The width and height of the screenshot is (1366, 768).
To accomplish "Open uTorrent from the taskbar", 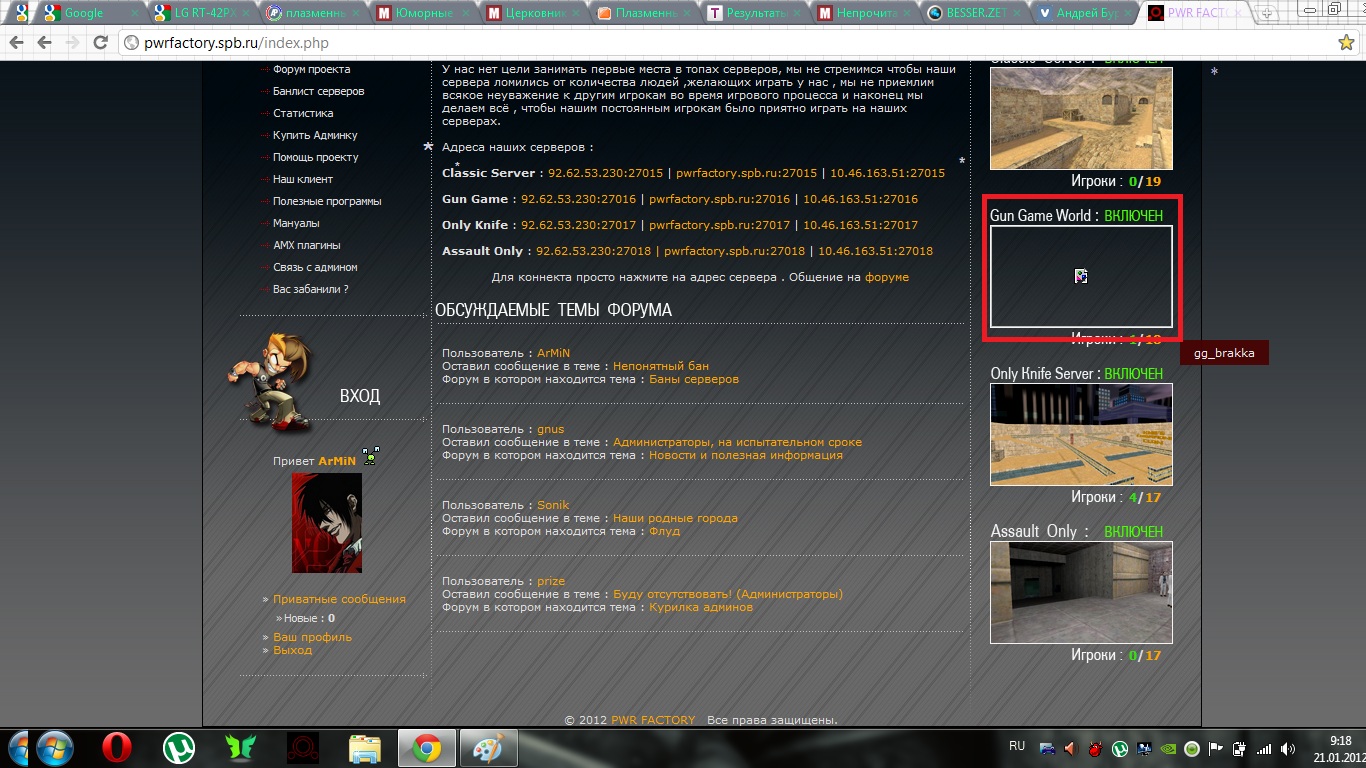I will coord(179,748).
